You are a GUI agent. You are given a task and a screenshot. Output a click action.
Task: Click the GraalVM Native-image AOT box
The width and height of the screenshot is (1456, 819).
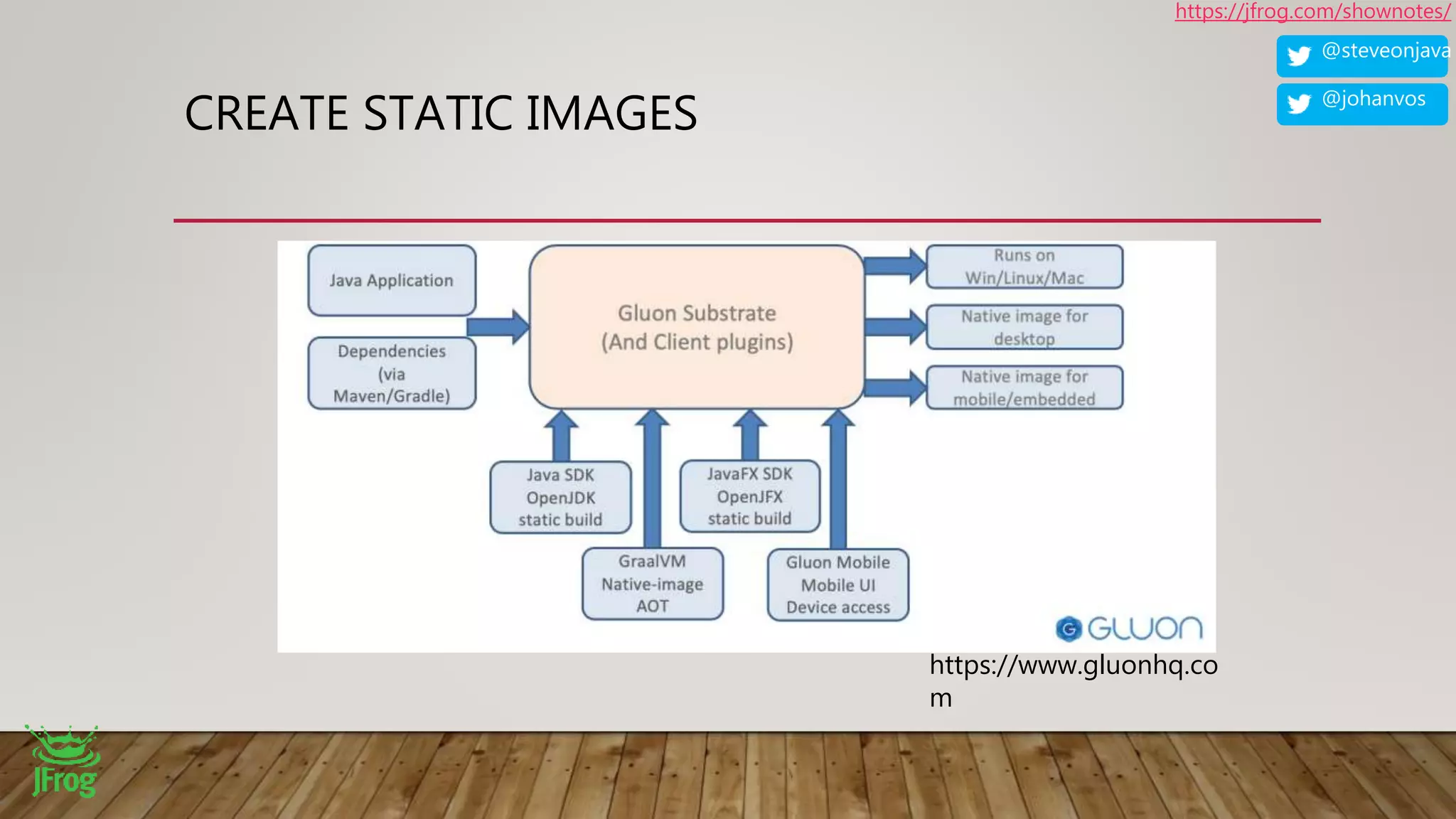point(652,584)
